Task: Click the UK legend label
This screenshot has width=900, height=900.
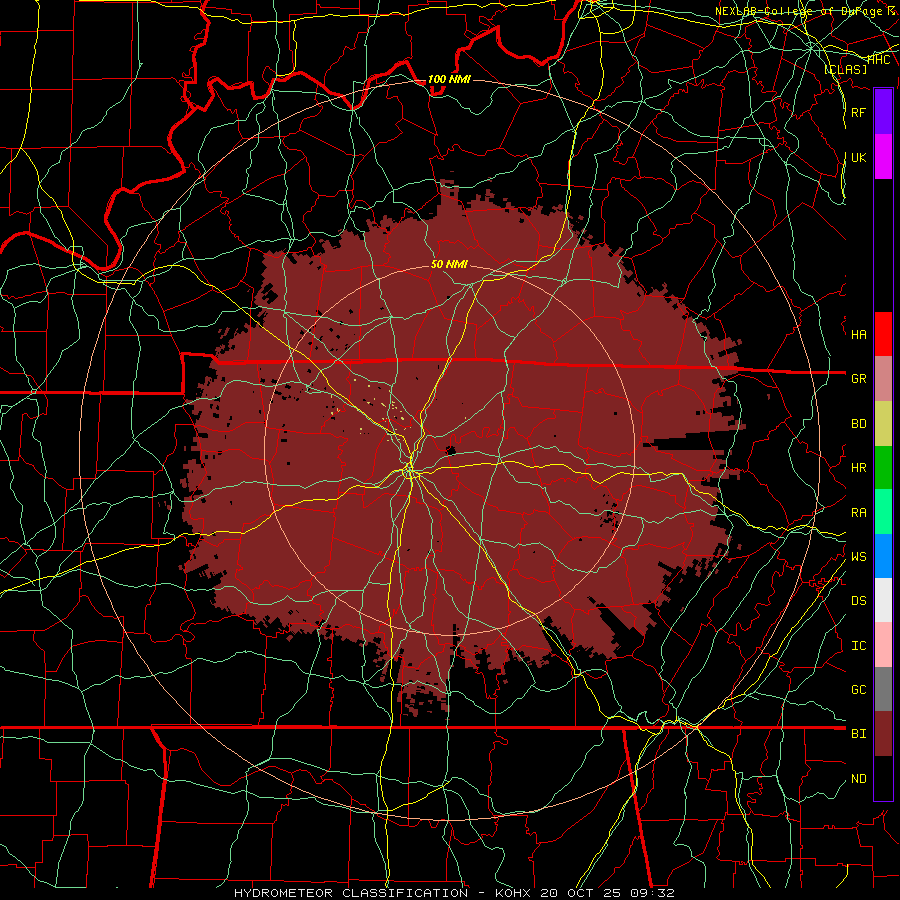Action: (858, 157)
